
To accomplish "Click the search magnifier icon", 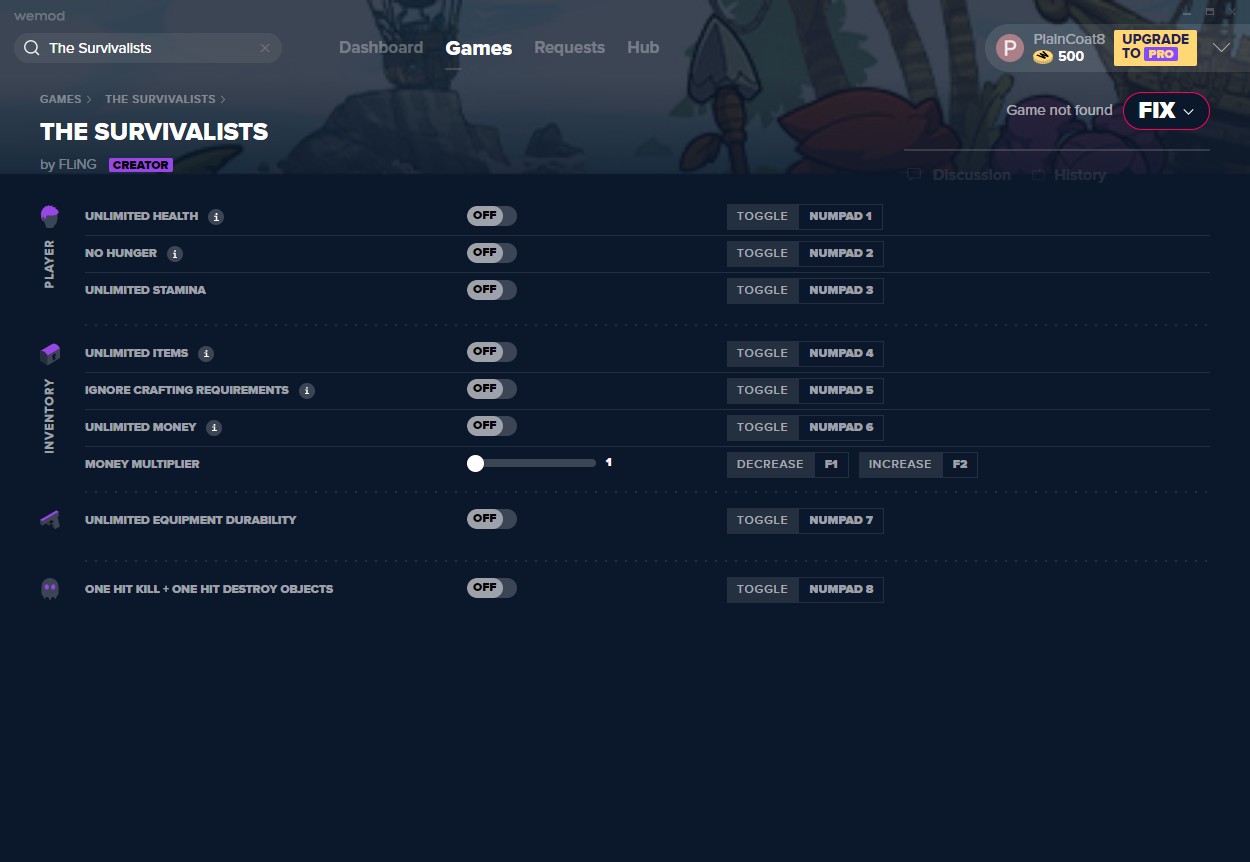I will (x=31, y=48).
